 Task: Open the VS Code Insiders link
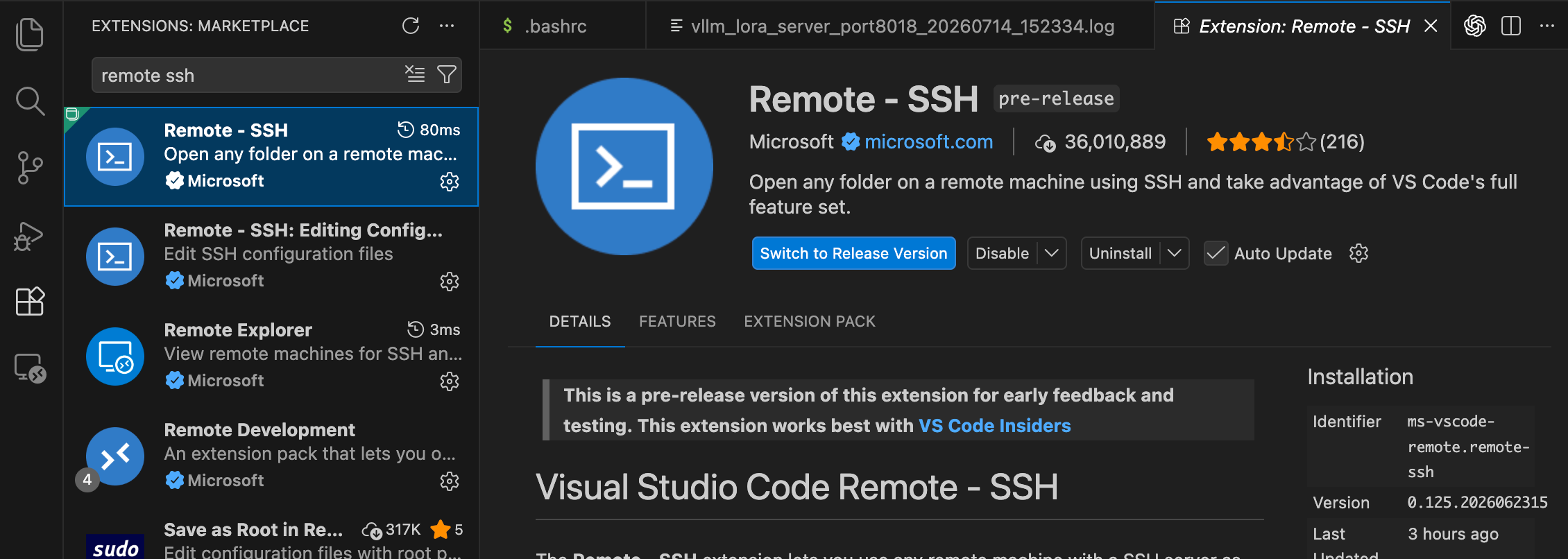tap(995, 426)
